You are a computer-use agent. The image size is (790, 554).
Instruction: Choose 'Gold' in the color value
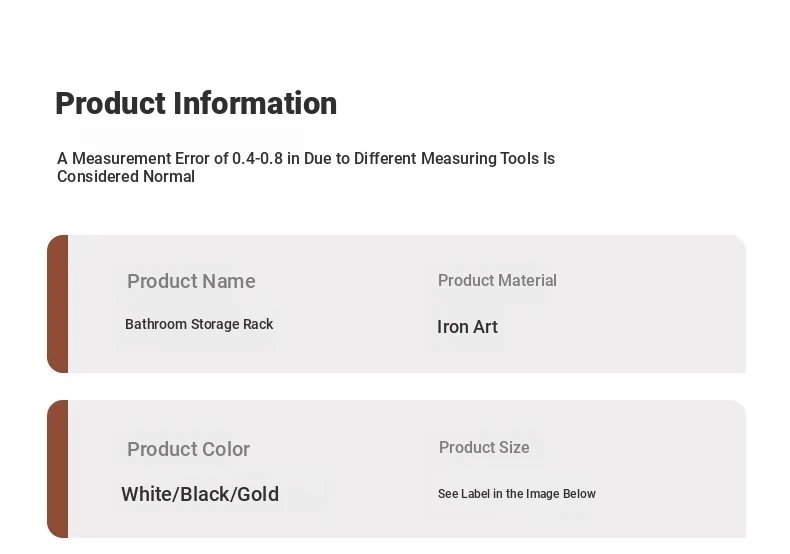click(258, 494)
